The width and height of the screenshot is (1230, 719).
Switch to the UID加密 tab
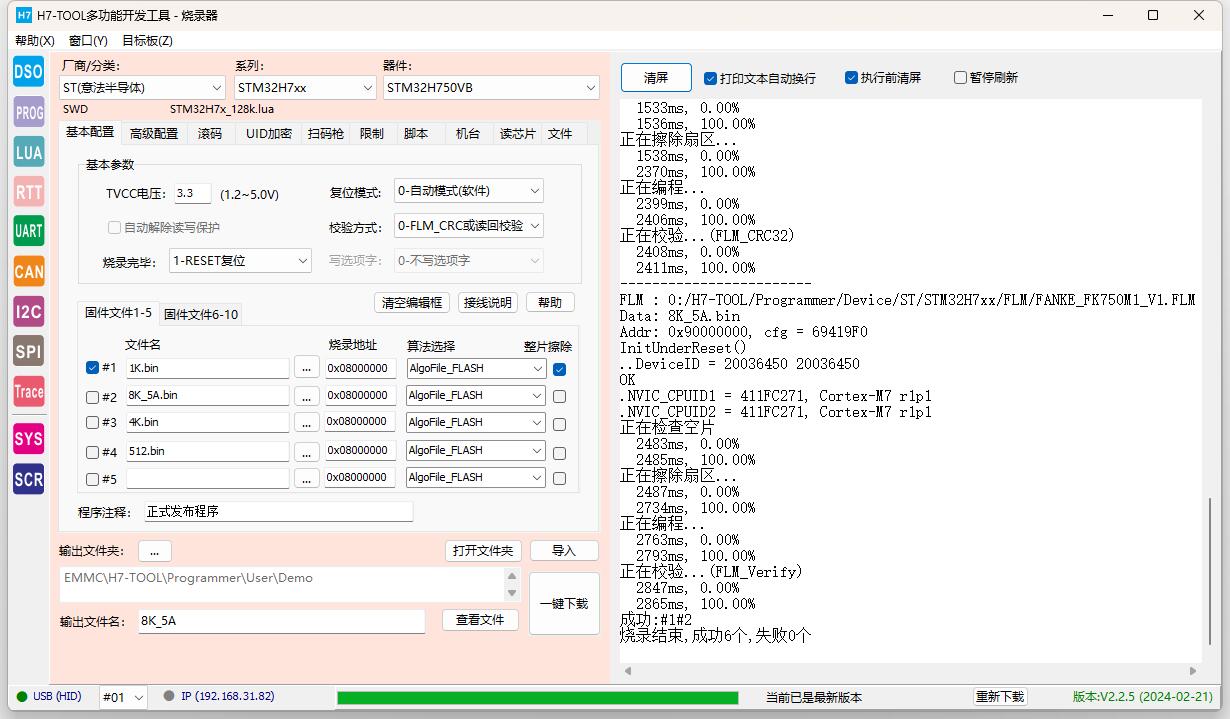(269, 134)
